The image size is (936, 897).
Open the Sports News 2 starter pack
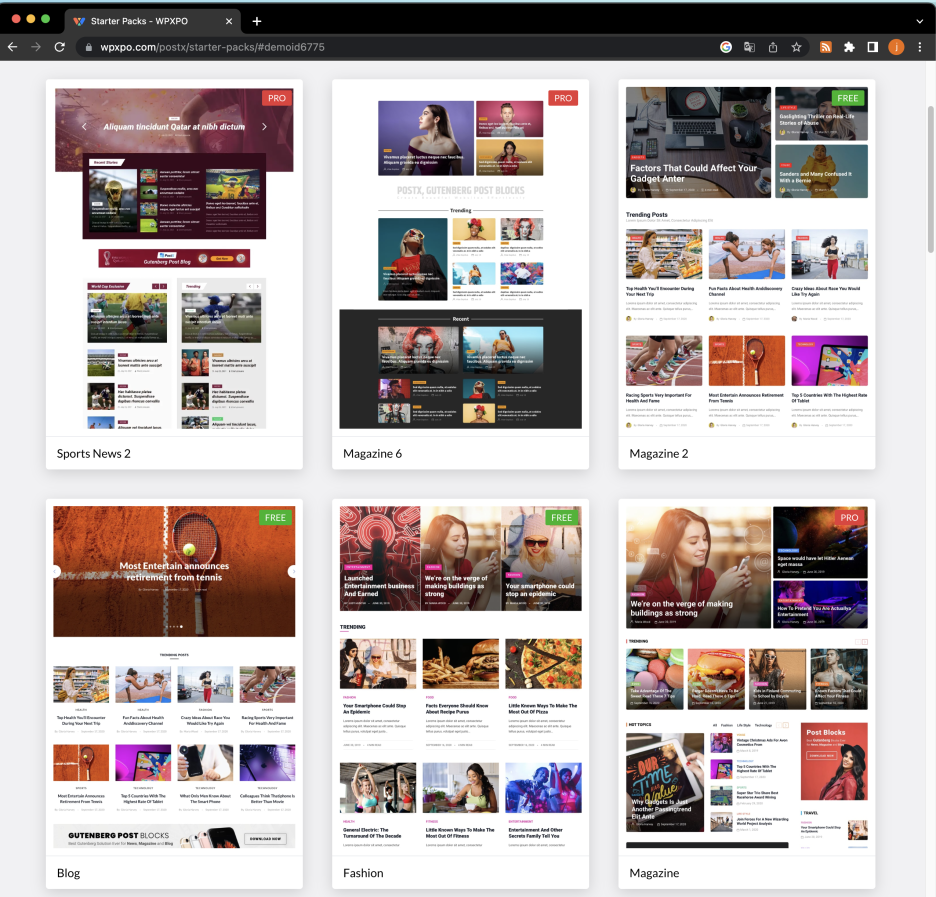tap(174, 260)
